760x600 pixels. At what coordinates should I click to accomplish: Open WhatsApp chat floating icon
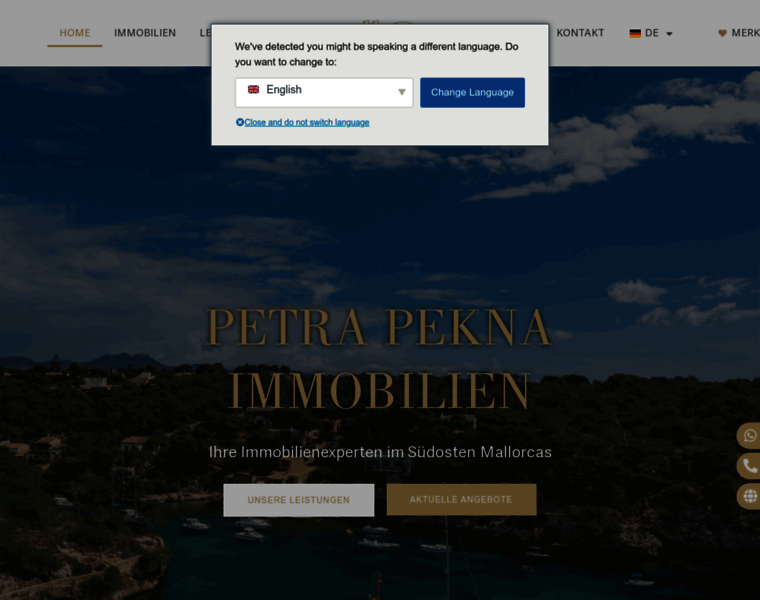click(x=749, y=435)
